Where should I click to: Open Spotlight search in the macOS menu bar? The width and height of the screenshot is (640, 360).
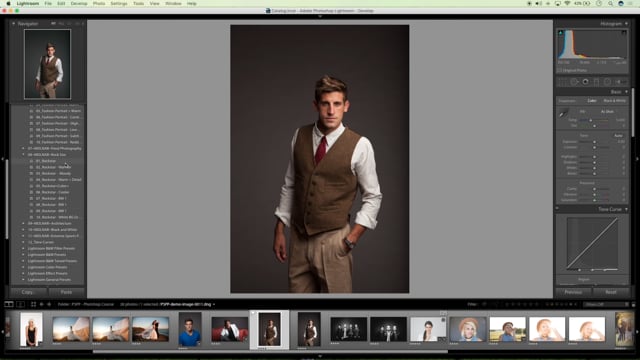pos(610,3)
